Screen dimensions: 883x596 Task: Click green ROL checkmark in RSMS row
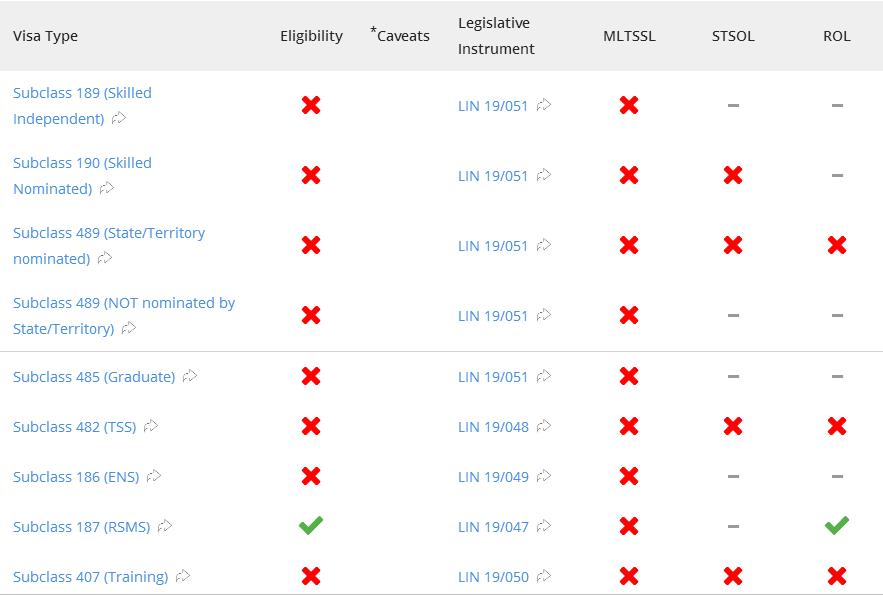point(837,525)
